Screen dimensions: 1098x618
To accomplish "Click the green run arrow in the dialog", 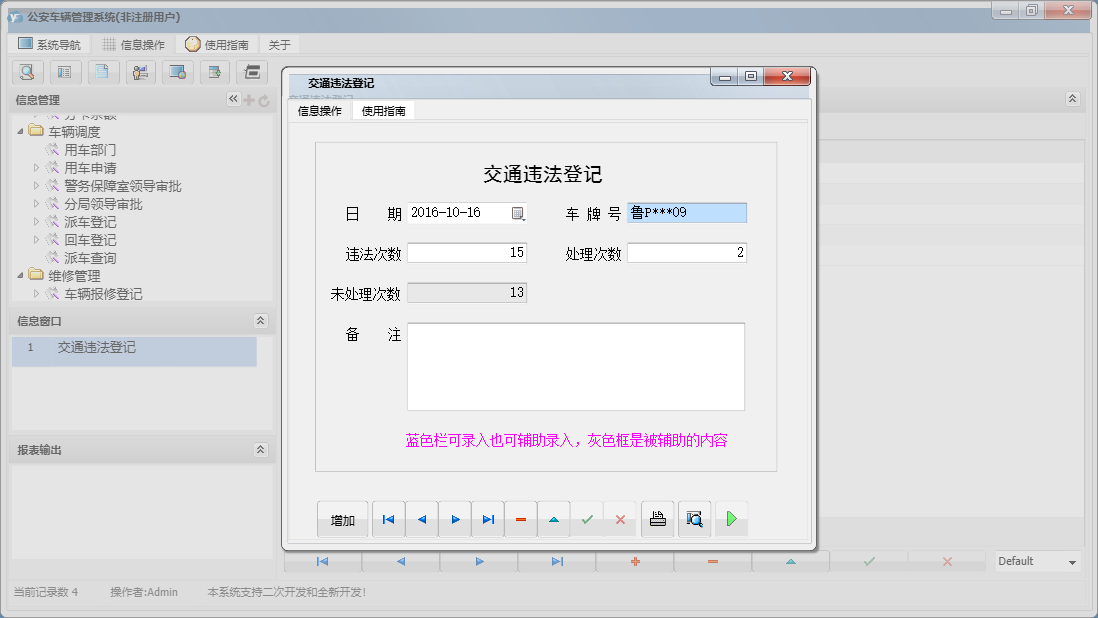I will click(x=730, y=519).
